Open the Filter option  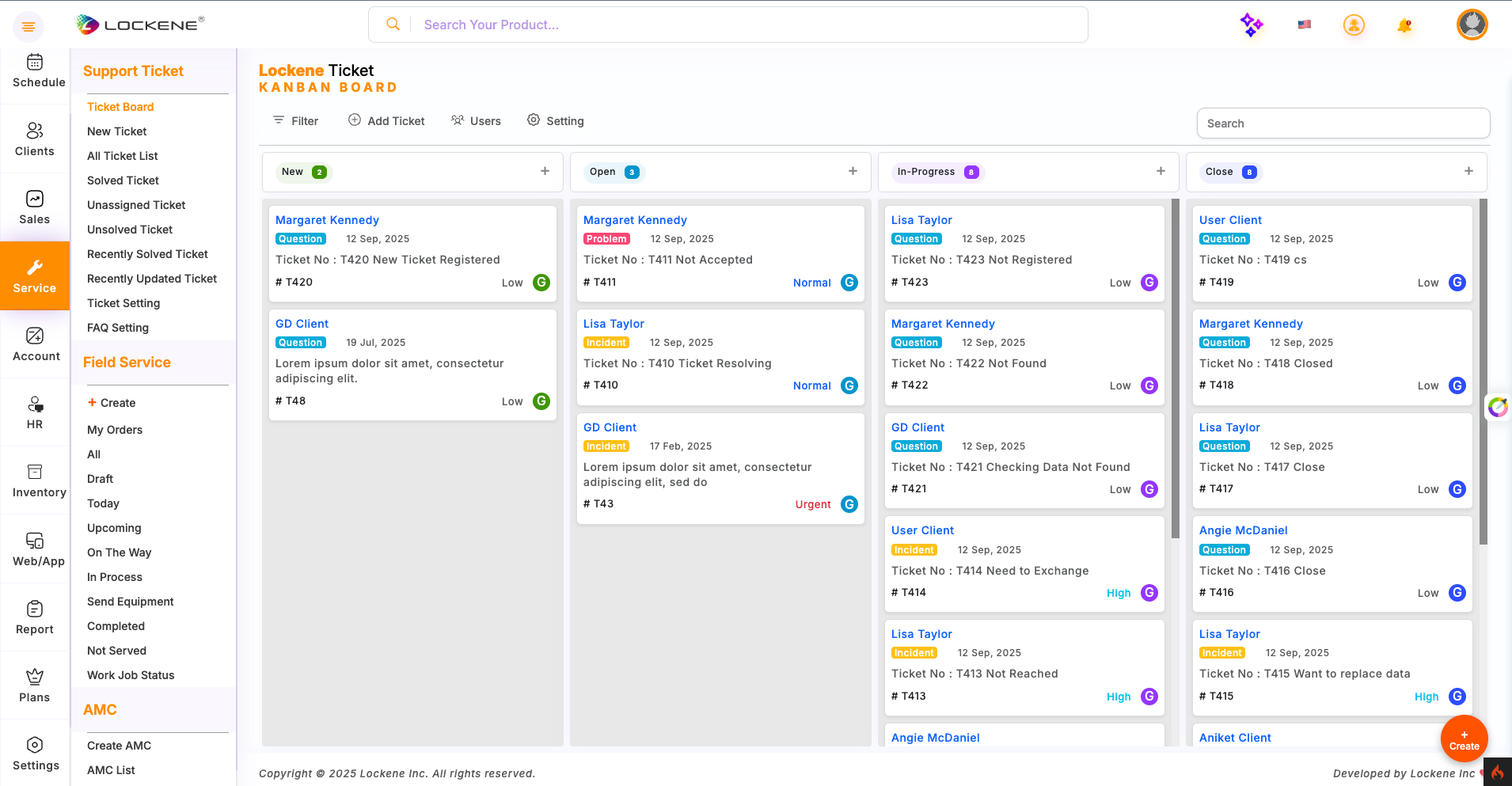295,121
